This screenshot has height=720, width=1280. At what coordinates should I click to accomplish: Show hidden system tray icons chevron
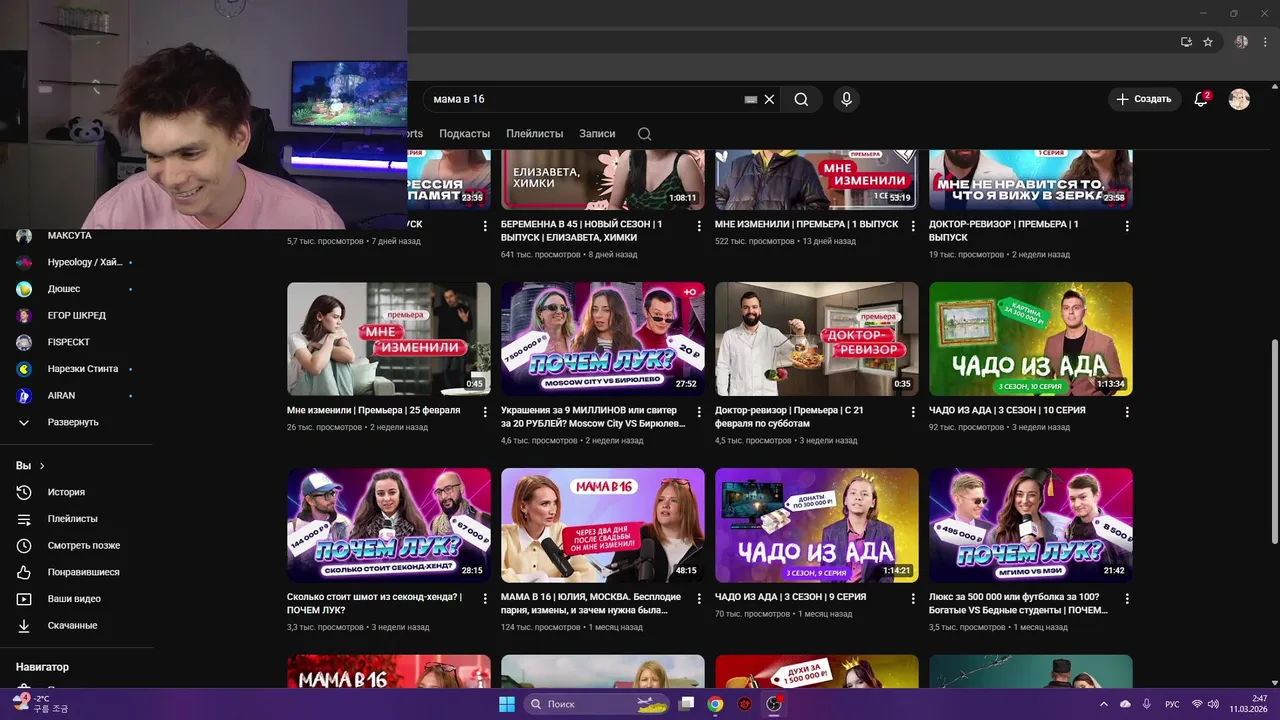pos(1105,704)
